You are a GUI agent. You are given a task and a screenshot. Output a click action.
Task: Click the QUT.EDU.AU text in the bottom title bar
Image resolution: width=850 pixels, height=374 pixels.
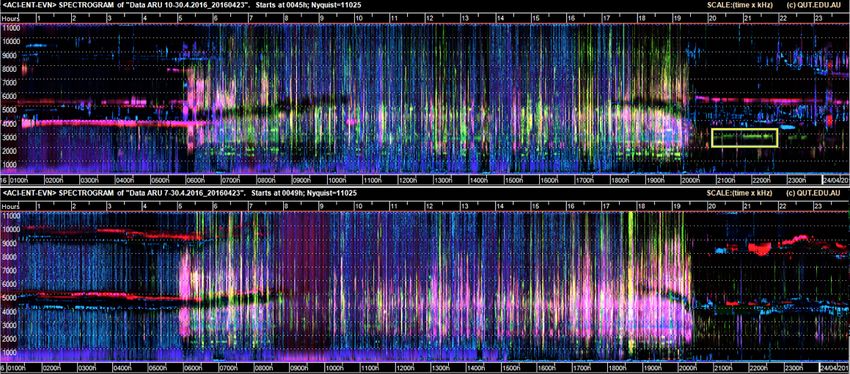[821, 193]
